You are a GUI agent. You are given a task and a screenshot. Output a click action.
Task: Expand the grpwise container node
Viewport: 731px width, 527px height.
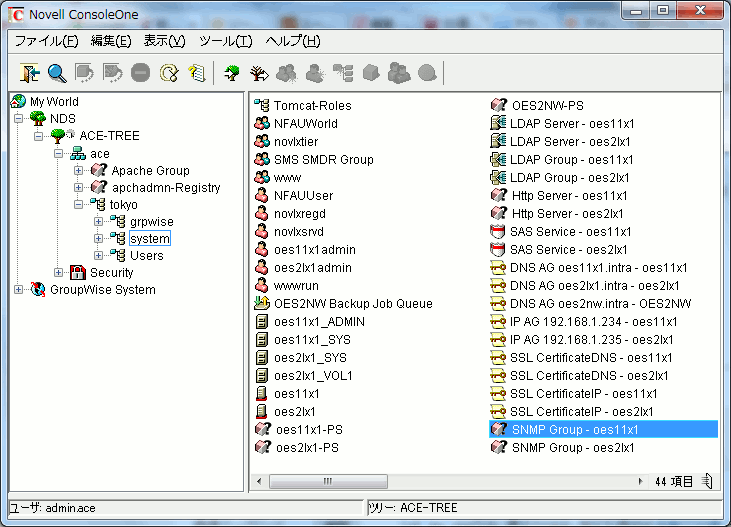(x=98, y=222)
